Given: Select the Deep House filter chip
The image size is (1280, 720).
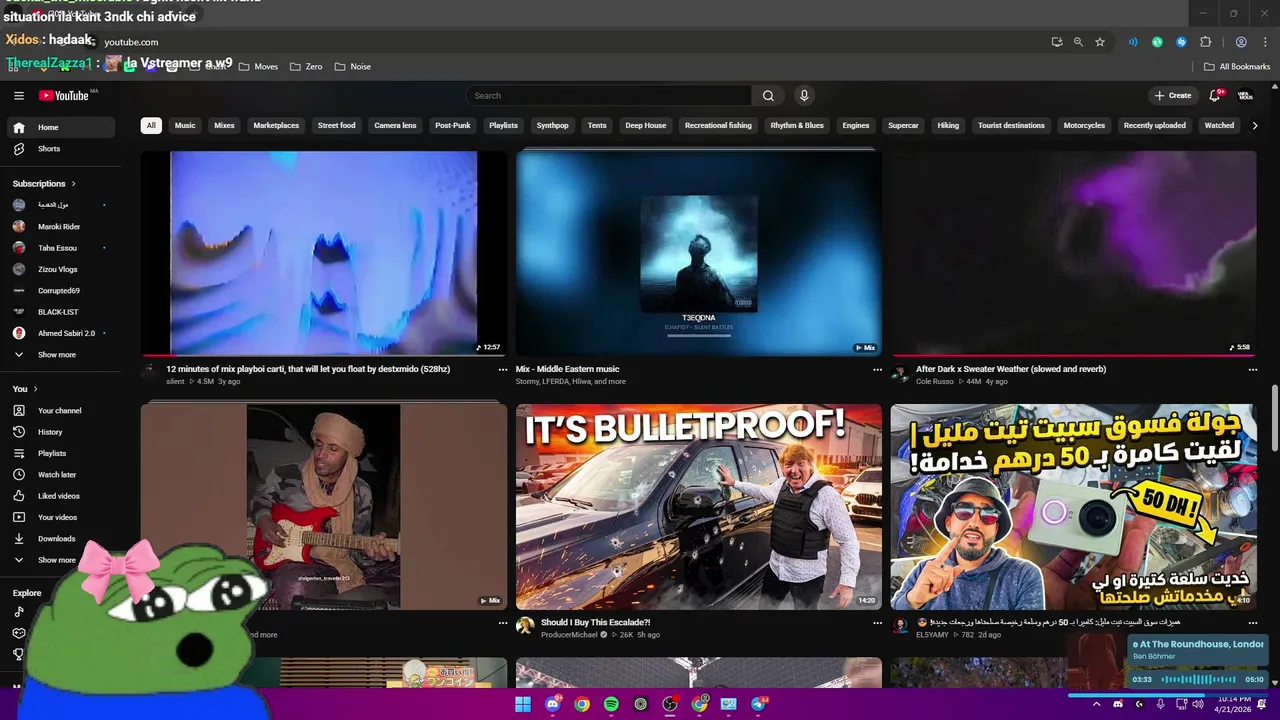Looking at the screenshot, I should pyautogui.click(x=646, y=126).
